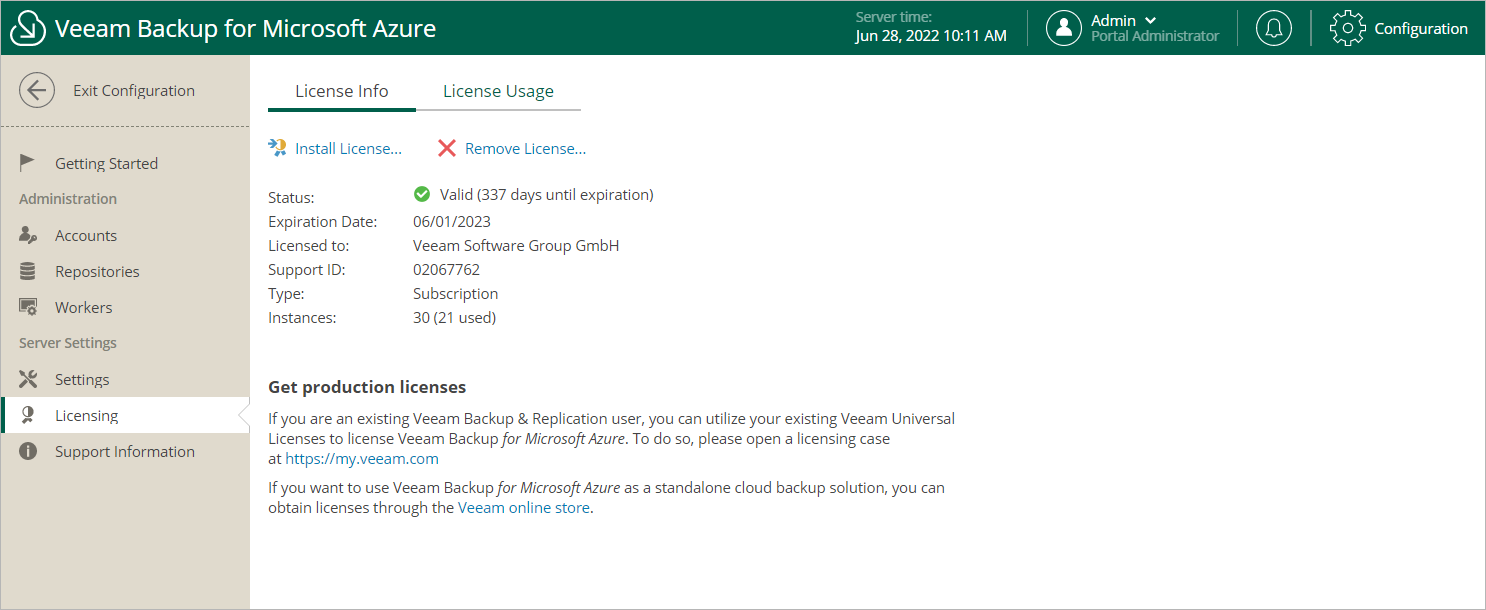Click the Server Settings section header
This screenshot has width=1486, height=610.
pos(68,343)
